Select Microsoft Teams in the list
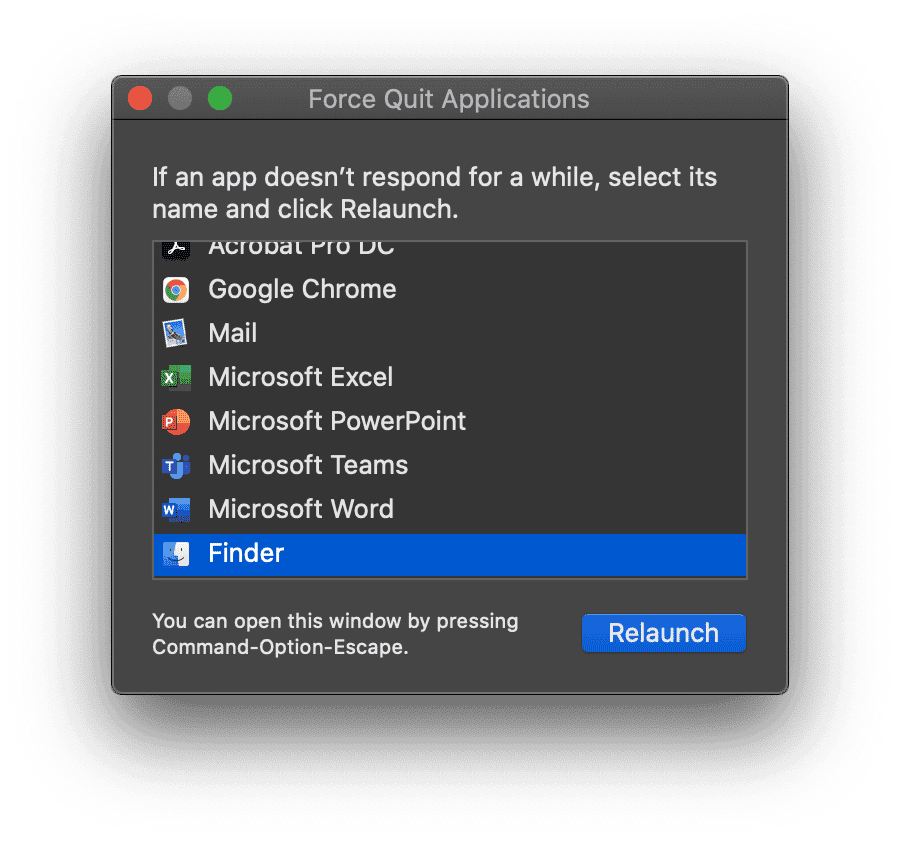This screenshot has width=900, height=842. pyautogui.click(x=308, y=465)
